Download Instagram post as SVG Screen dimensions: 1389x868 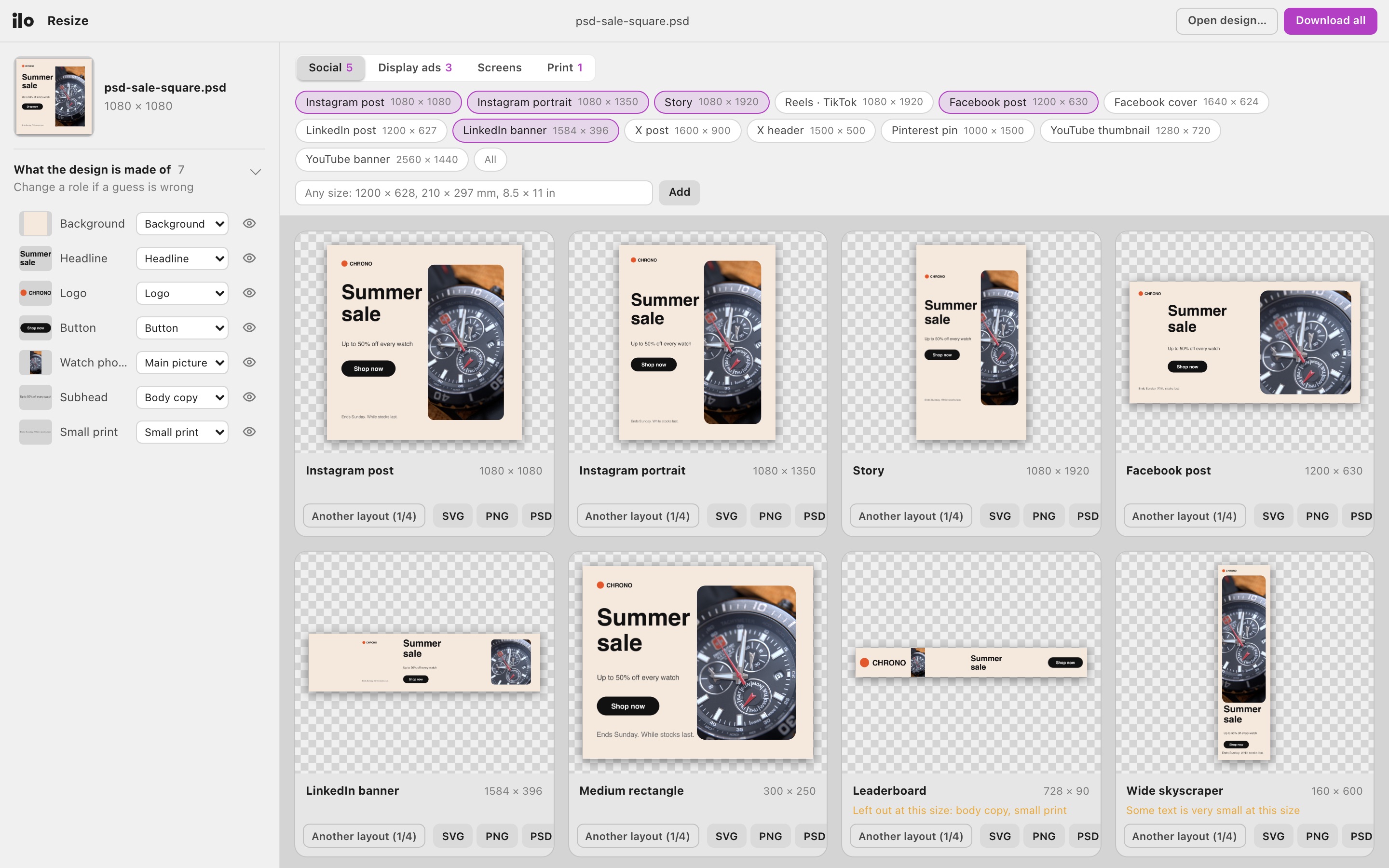(453, 515)
